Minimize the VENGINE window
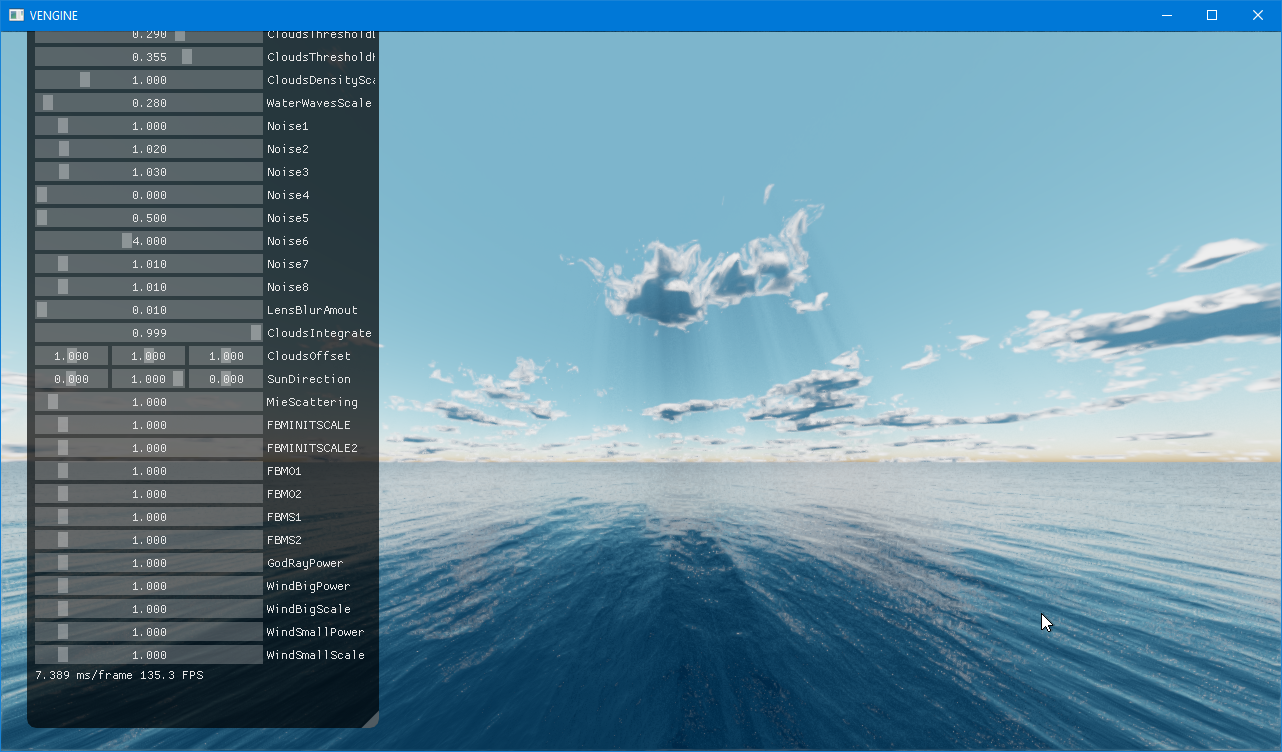 click(x=1166, y=15)
